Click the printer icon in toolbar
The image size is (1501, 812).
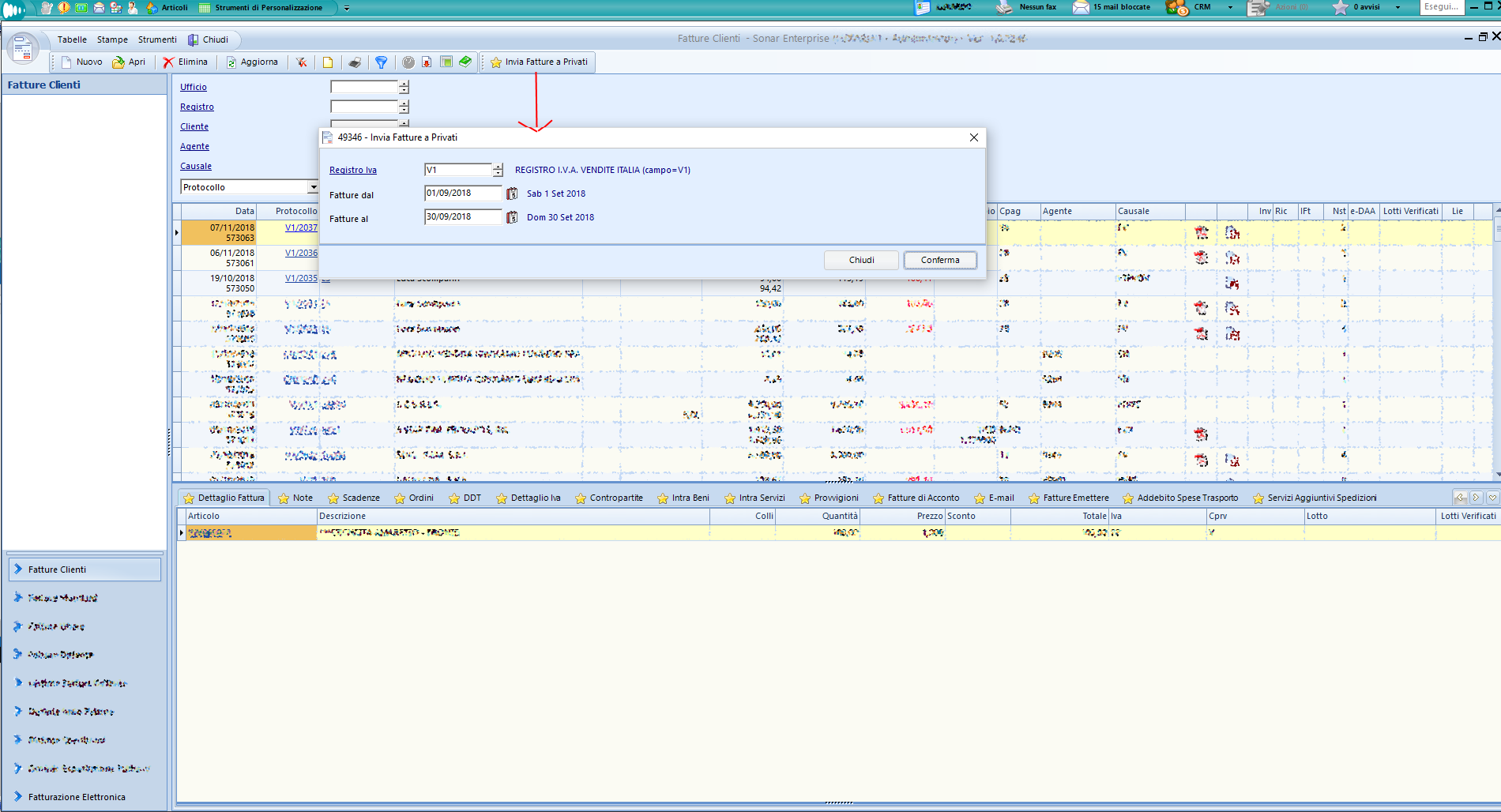tap(355, 62)
